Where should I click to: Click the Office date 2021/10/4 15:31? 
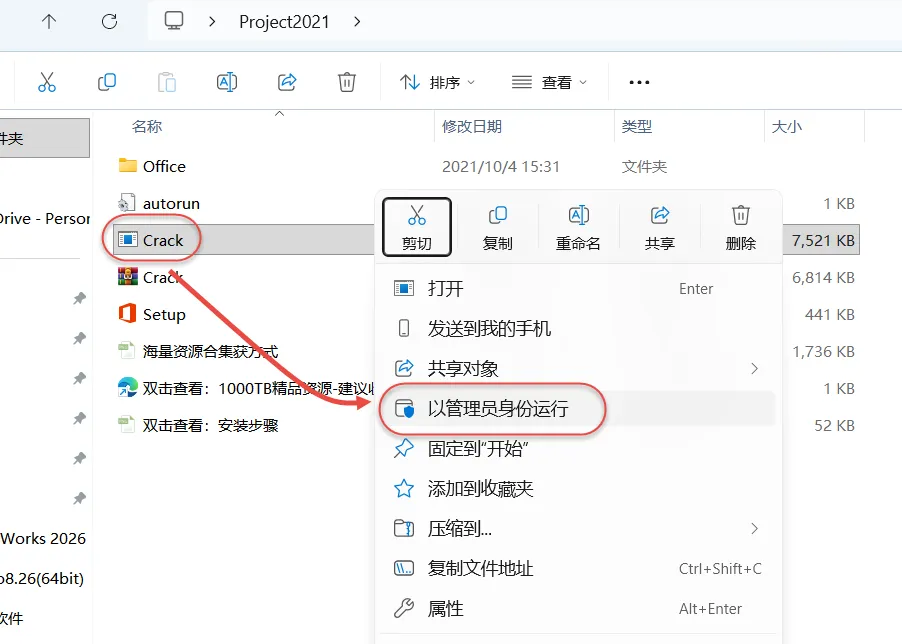[500, 167]
